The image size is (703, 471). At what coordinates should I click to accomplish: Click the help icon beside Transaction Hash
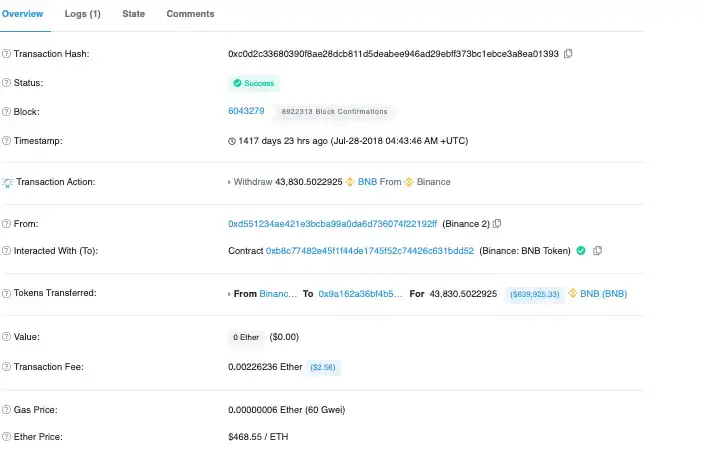pyautogui.click(x=6, y=54)
